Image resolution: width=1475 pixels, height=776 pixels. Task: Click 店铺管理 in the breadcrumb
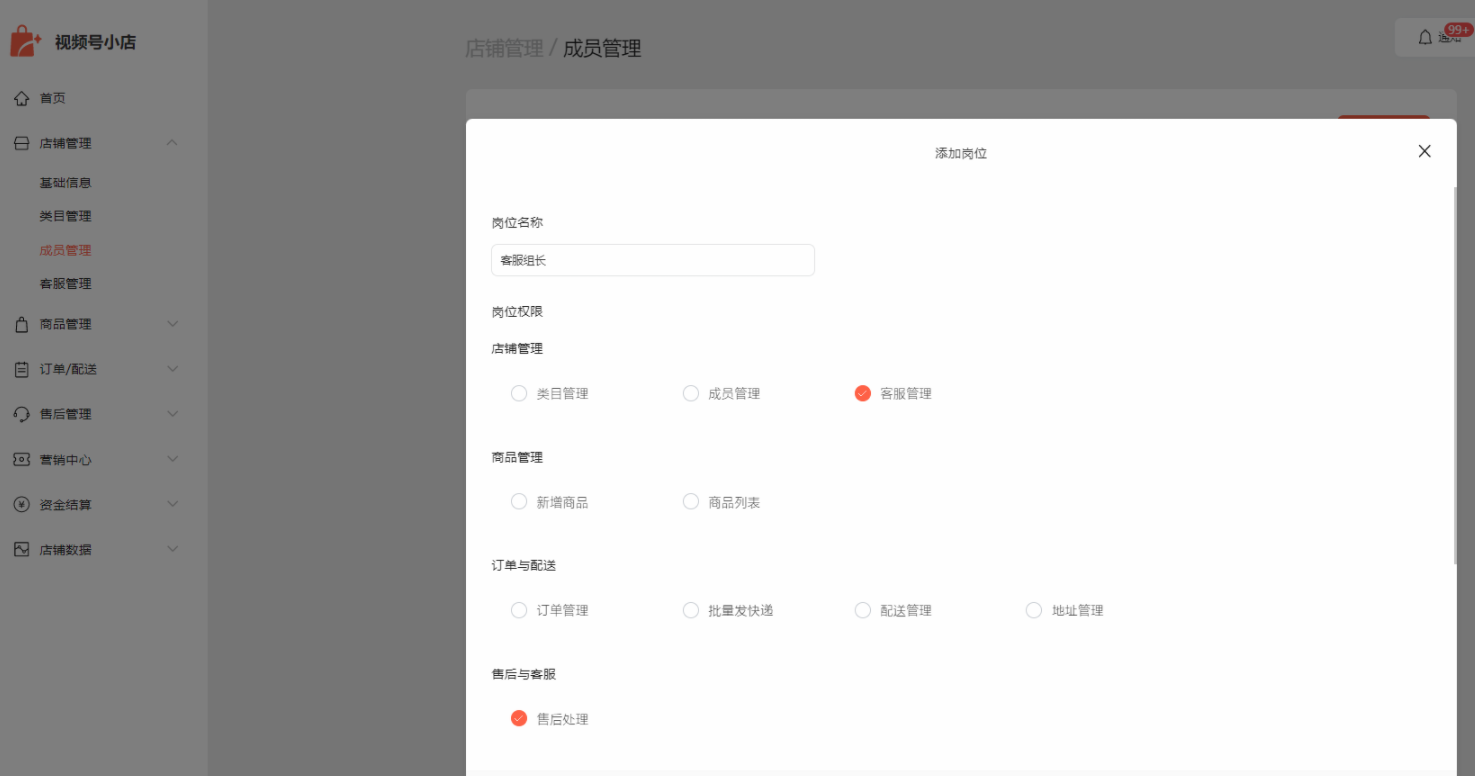click(x=504, y=48)
